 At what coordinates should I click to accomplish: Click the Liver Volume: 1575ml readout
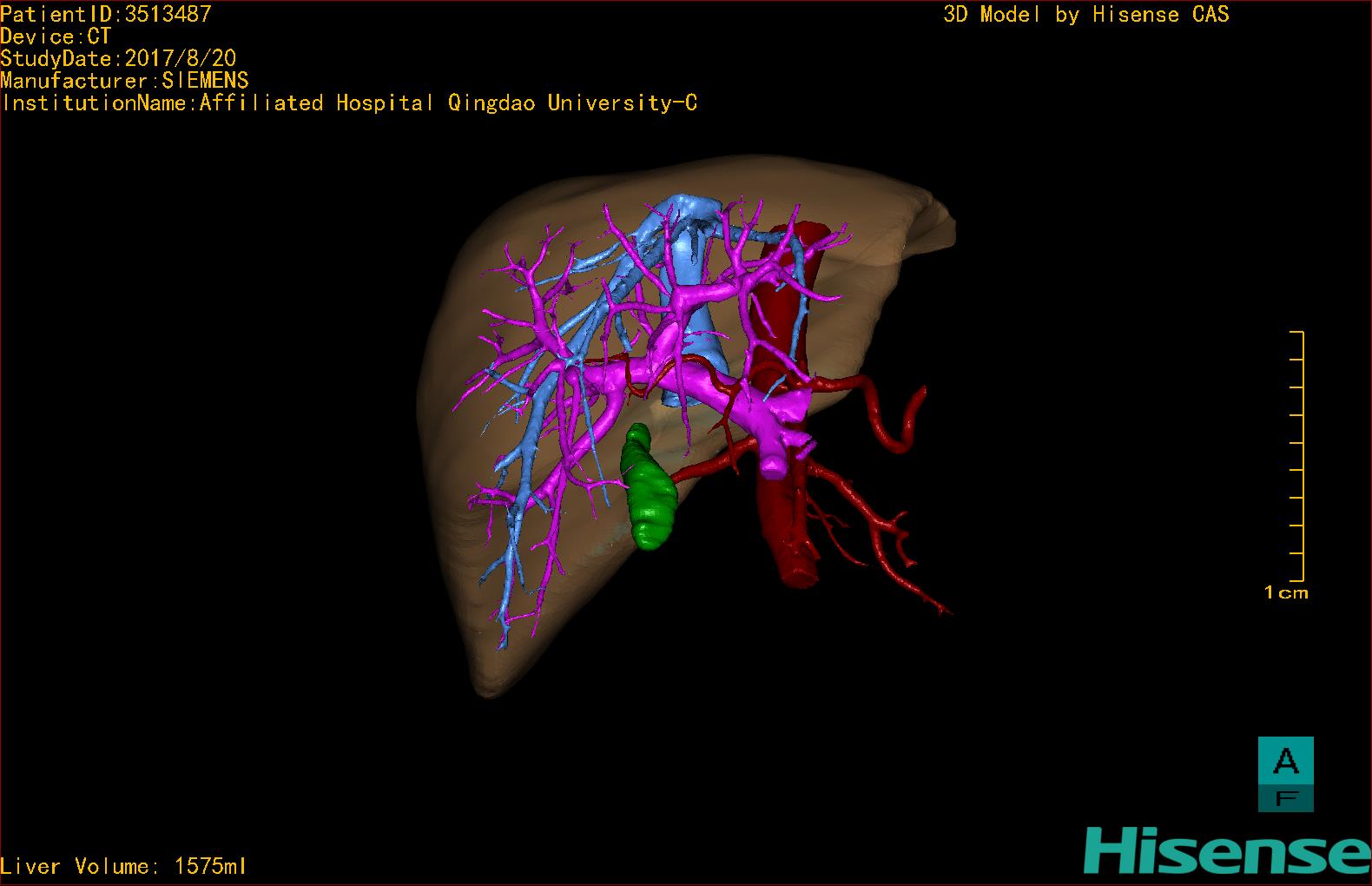tap(123, 866)
